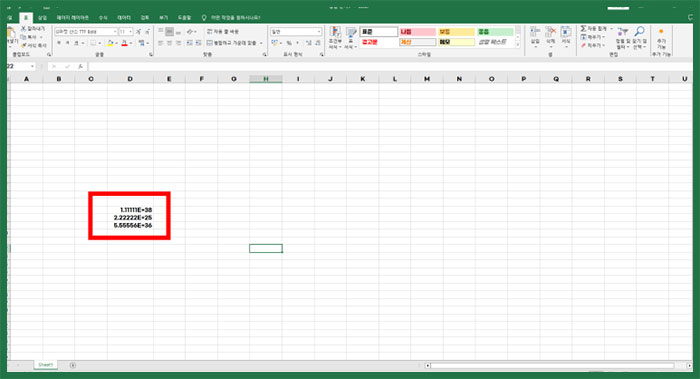Click the Fill down icon
Screen dimensions: 700x379
pyautogui.click(x=583, y=37)
